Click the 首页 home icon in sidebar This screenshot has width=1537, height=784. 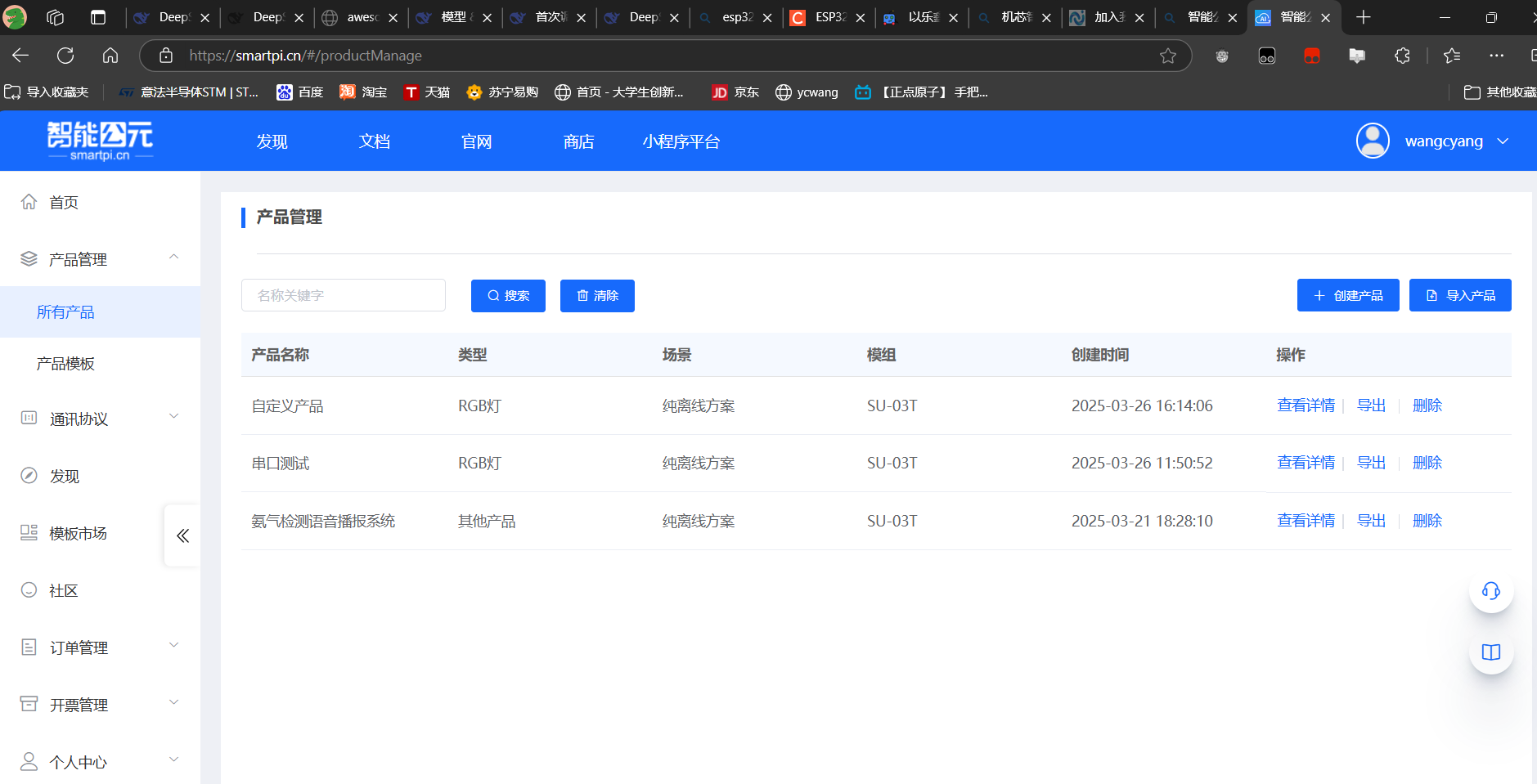tap(29, 201)
